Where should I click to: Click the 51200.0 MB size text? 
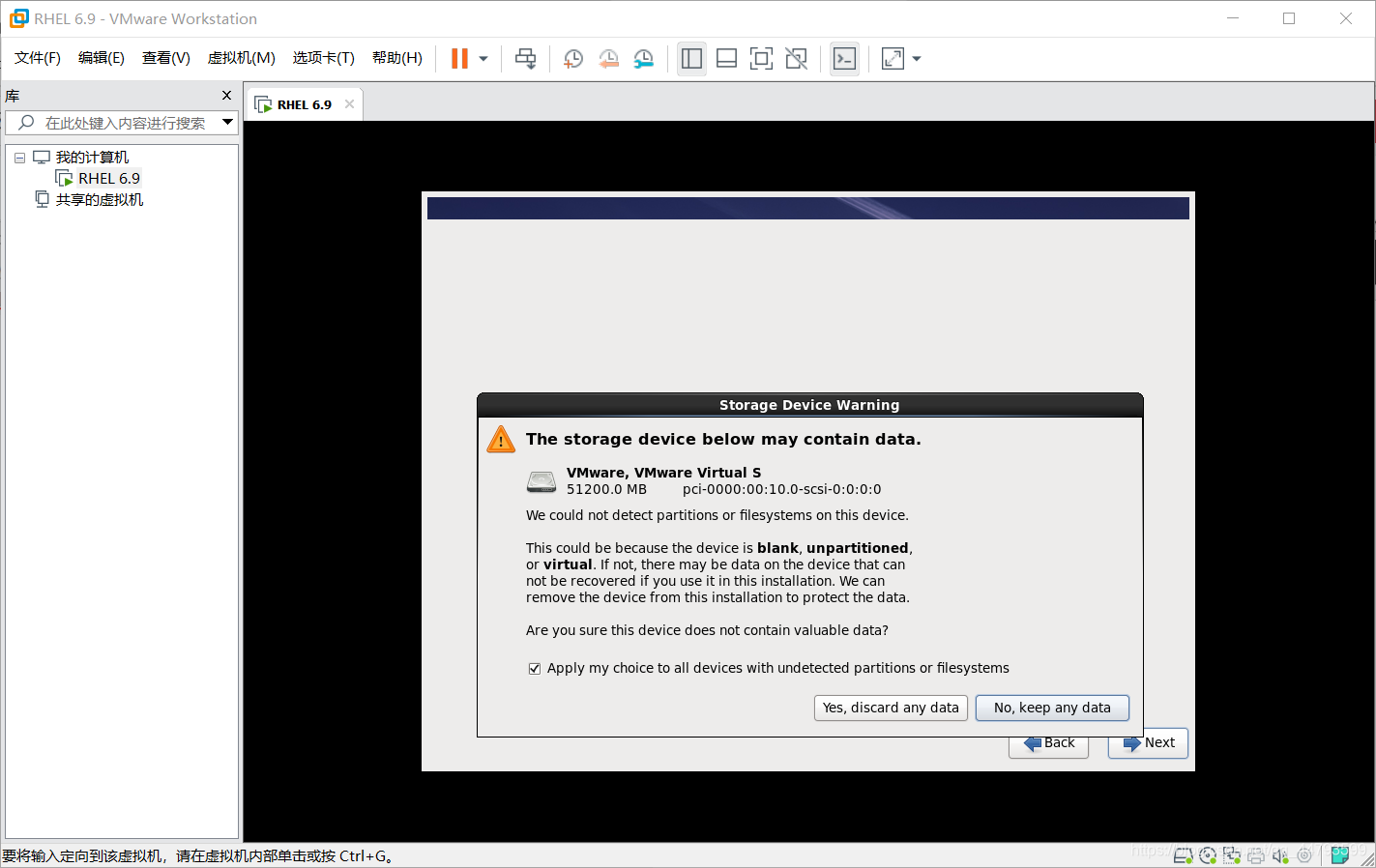606,490
